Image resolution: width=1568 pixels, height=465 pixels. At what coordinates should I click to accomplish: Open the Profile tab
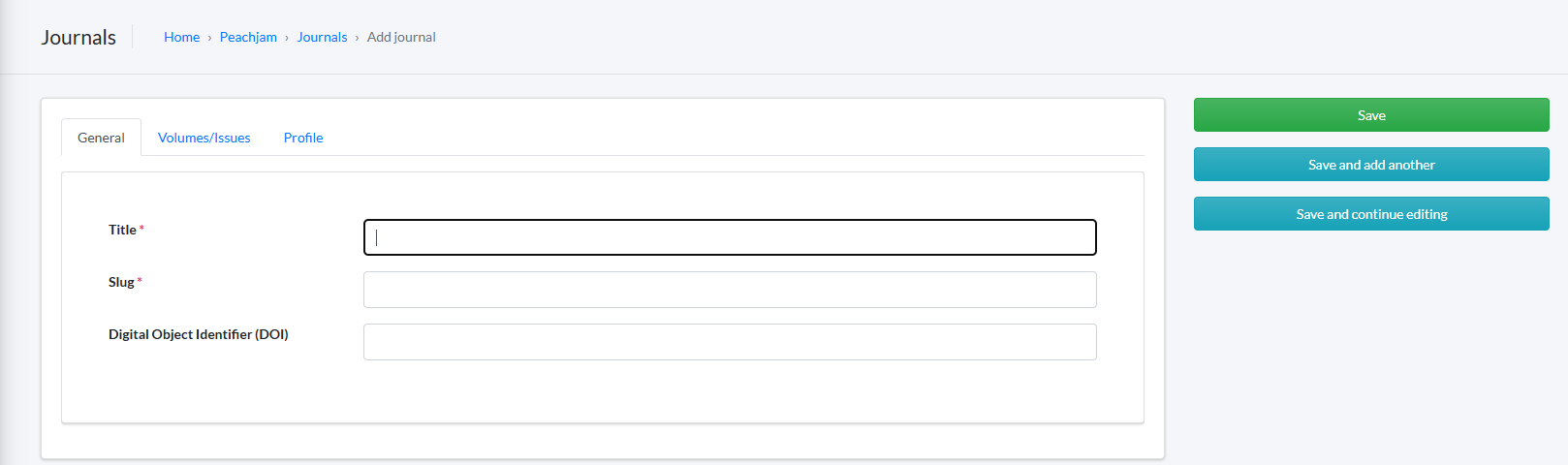pos(303,138)
